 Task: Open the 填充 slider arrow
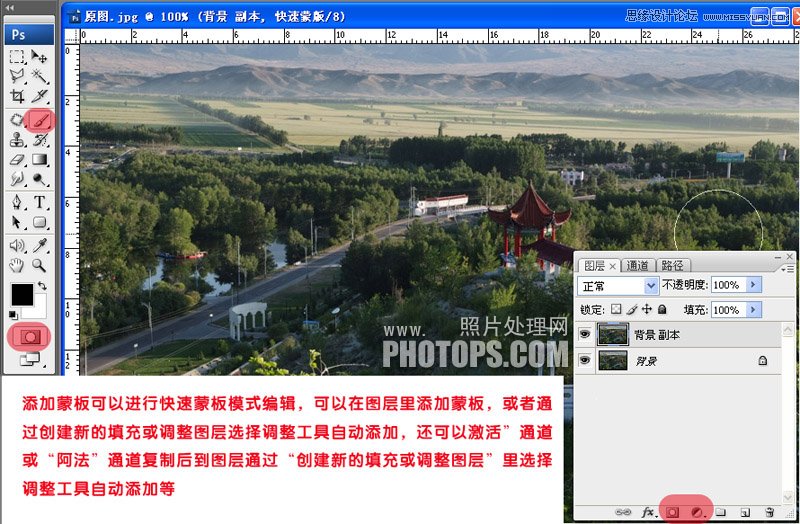click(754, 310)
